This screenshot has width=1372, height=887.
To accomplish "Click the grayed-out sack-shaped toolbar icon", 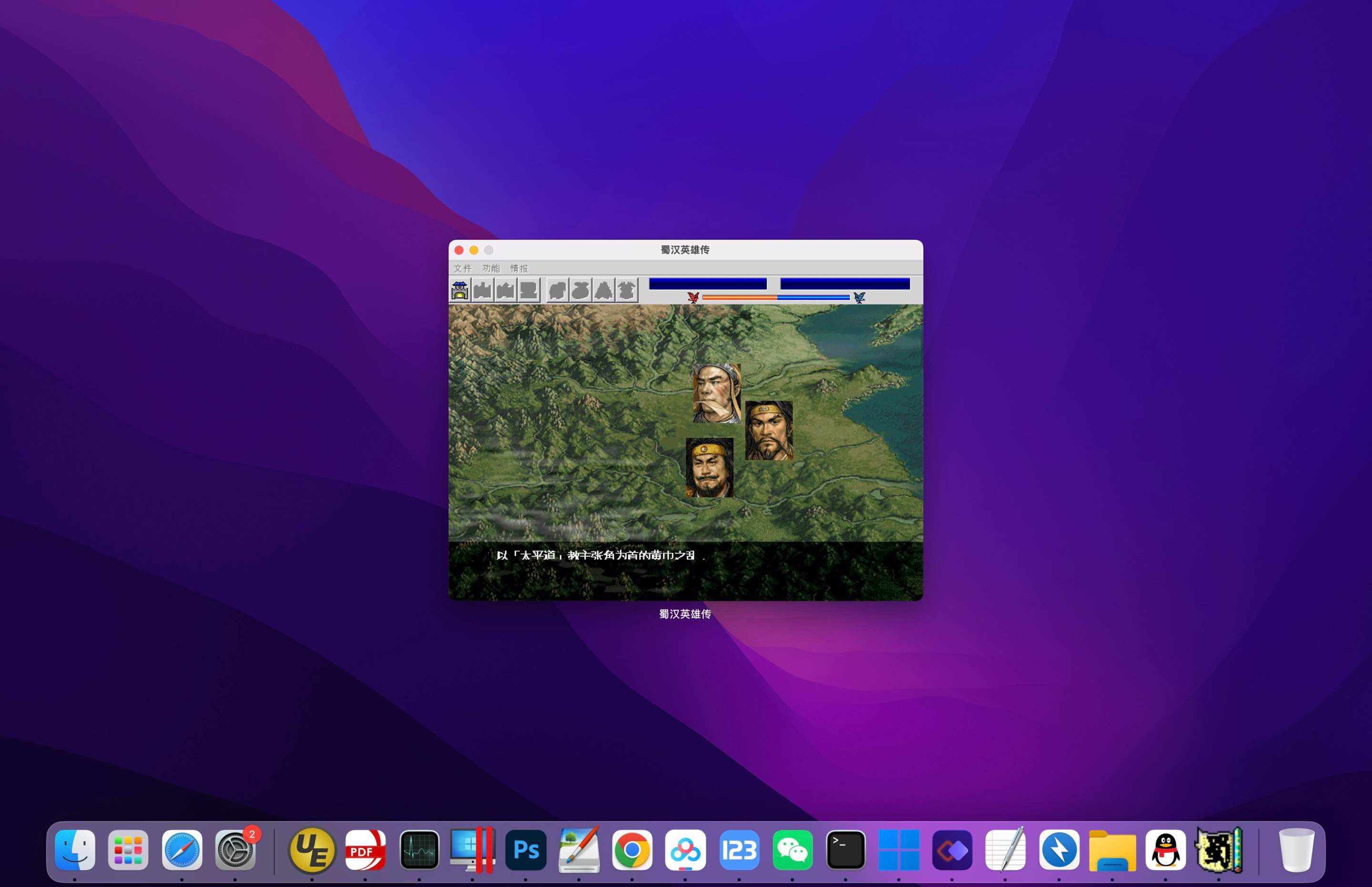I will (581, 290).
